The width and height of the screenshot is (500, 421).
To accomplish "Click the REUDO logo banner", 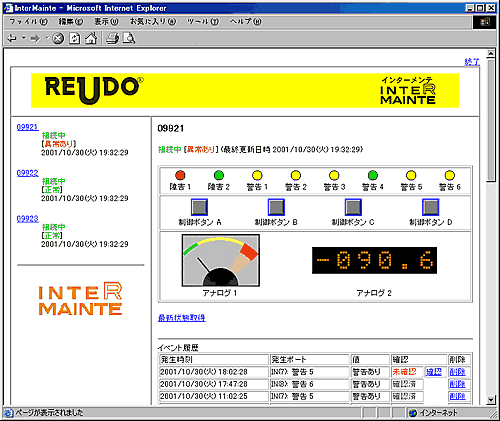I will (x=245, y=91).
